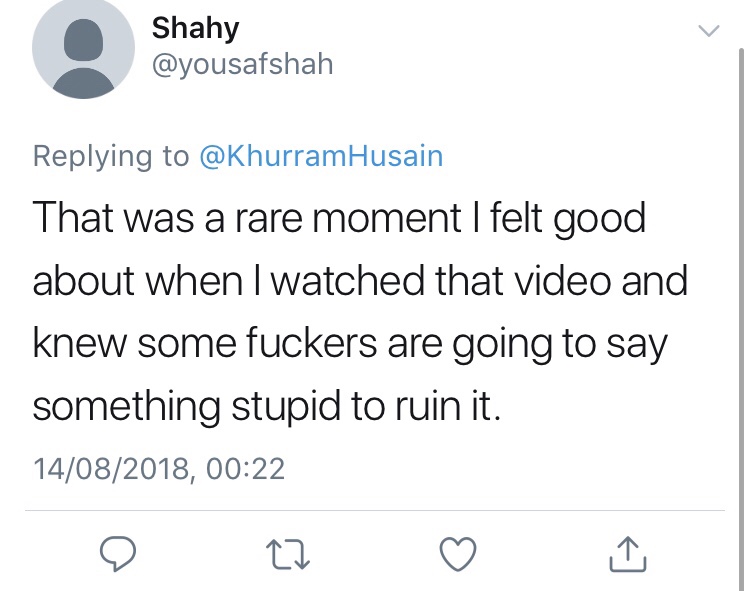Like the tweet with the heart icon
750x591 pixels.
click(458, 554)
